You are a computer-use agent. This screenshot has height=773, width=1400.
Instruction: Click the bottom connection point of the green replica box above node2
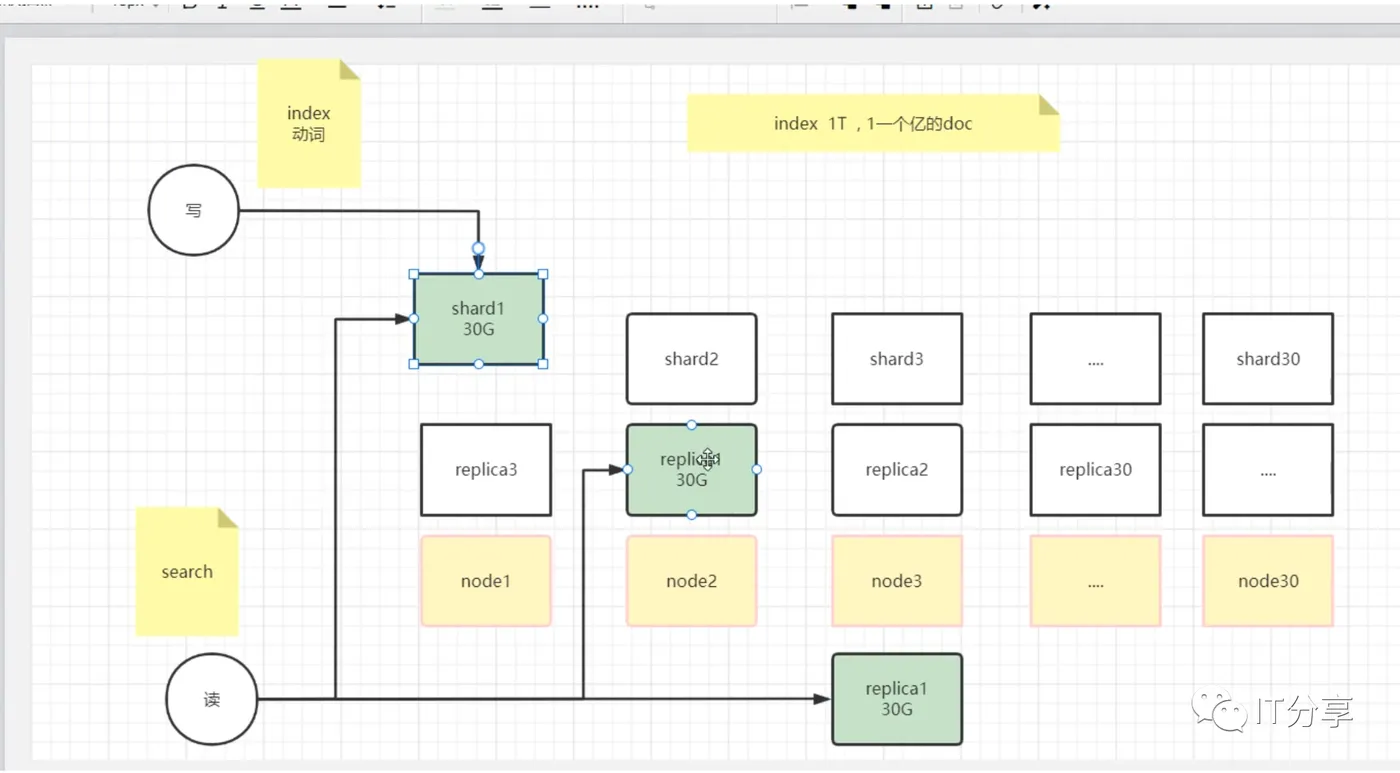(x=692, y=515)
